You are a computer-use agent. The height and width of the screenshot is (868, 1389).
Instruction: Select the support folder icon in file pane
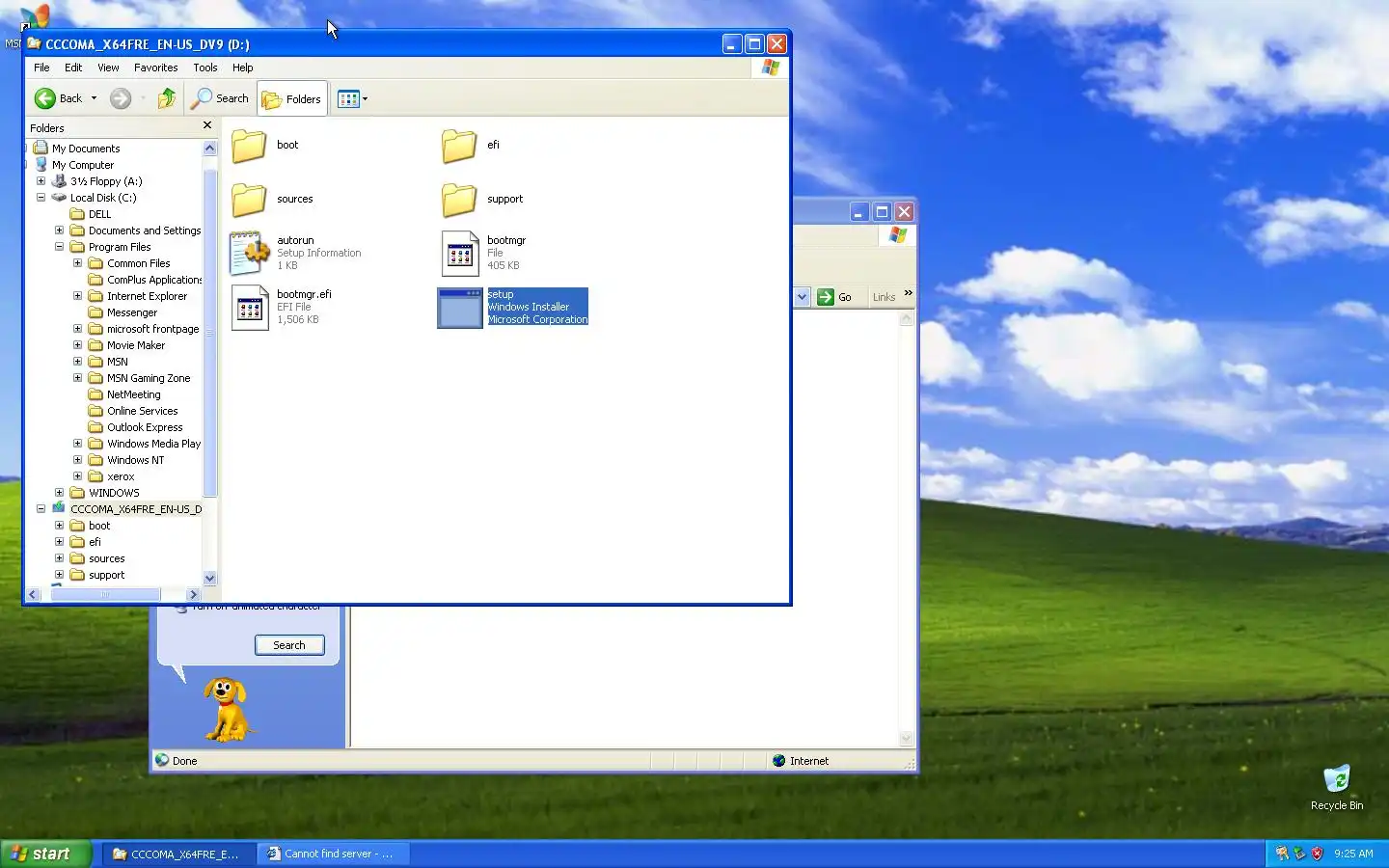pos(459,200)
